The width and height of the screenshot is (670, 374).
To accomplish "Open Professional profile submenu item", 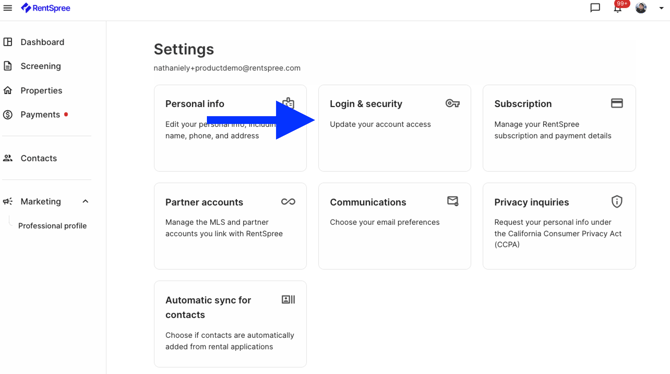I will point(52,226).
